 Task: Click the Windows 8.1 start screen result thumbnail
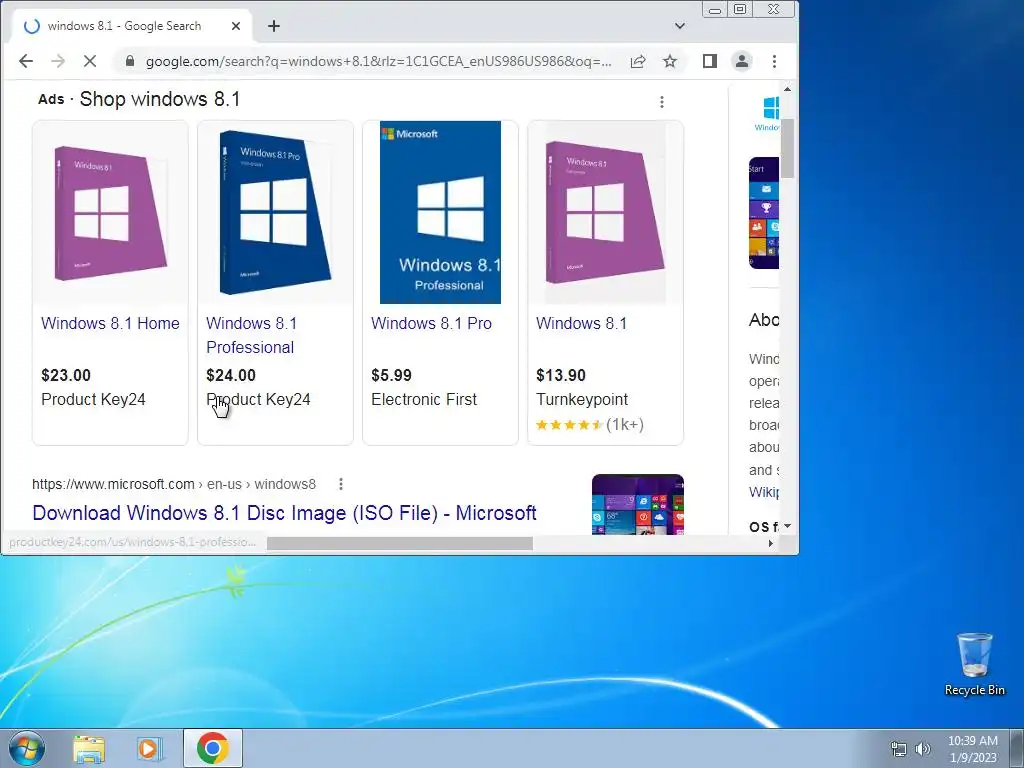pos(638,504)
